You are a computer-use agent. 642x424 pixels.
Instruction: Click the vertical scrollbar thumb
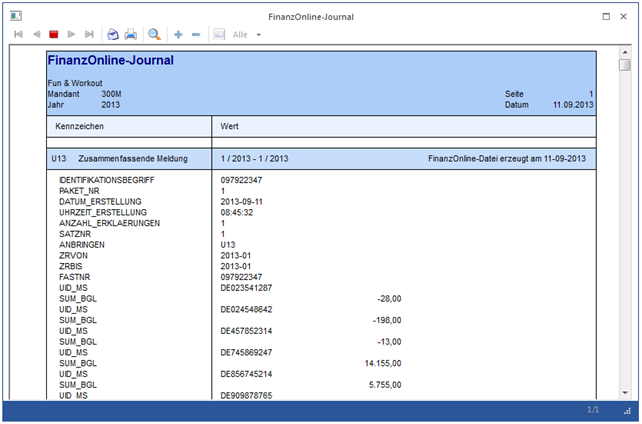[624, 66]
